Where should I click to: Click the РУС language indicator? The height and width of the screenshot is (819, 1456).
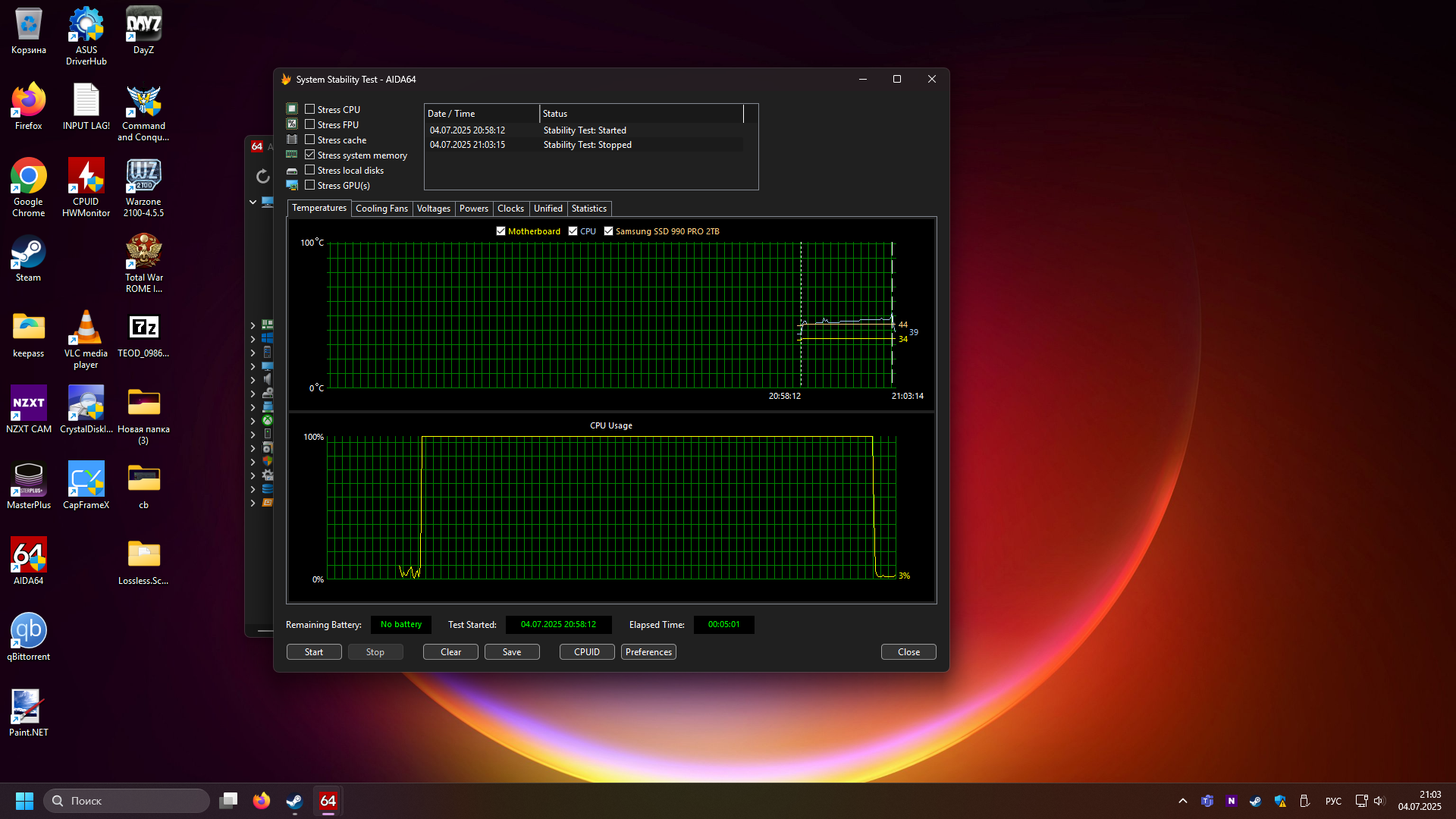click(1333, 801)
